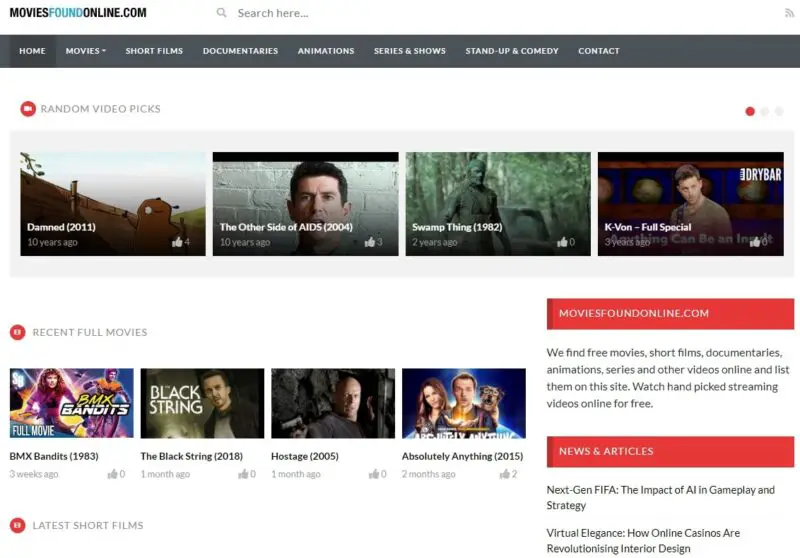Screen dimensions: 800x558
Task: Open the Series & Shows menu
Action: point(410,51)
